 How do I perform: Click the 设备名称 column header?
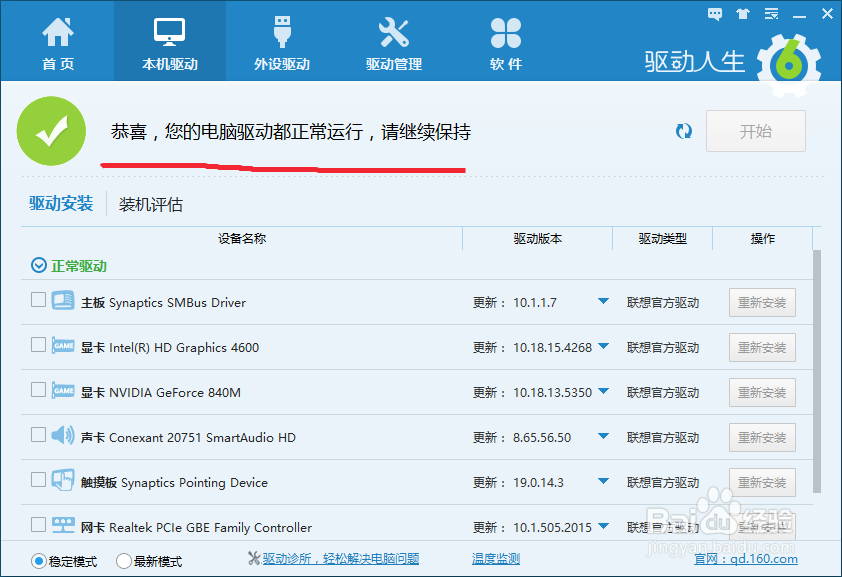point(242,238)
